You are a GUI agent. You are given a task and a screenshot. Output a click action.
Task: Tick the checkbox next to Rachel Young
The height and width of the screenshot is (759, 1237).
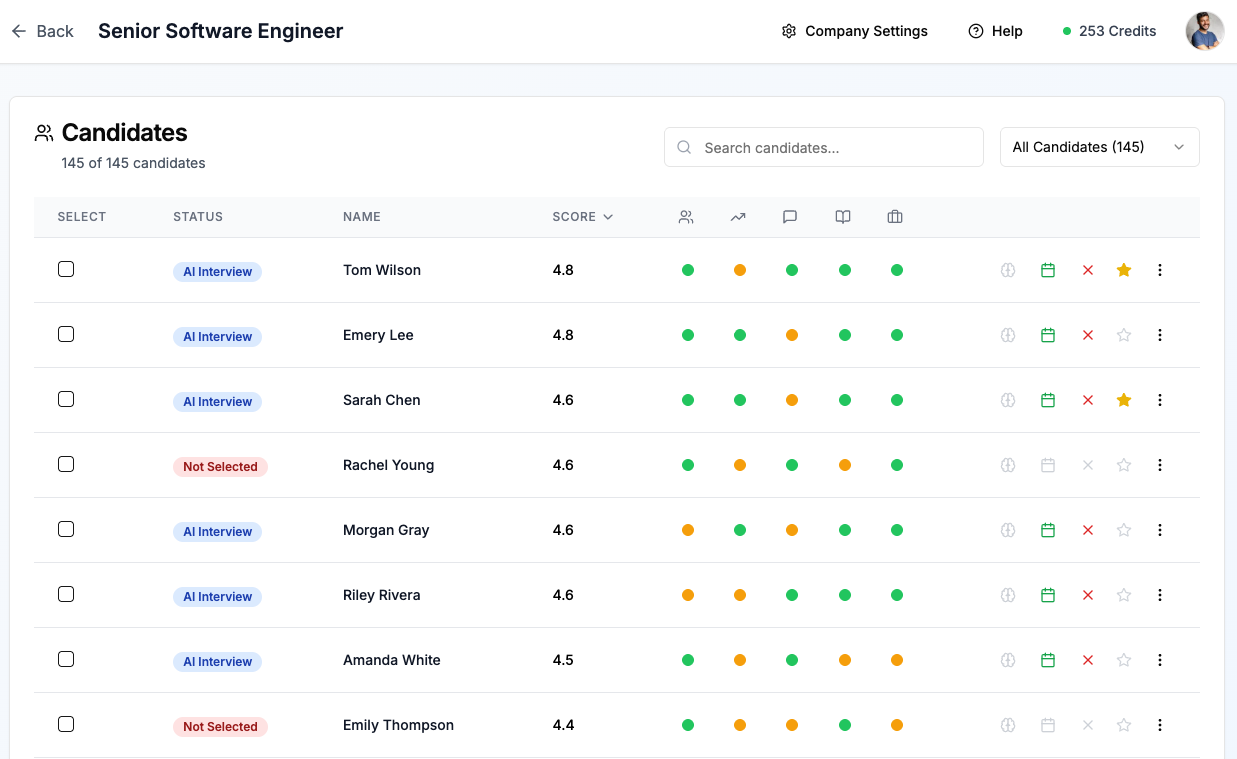click(x=66, y=464)
